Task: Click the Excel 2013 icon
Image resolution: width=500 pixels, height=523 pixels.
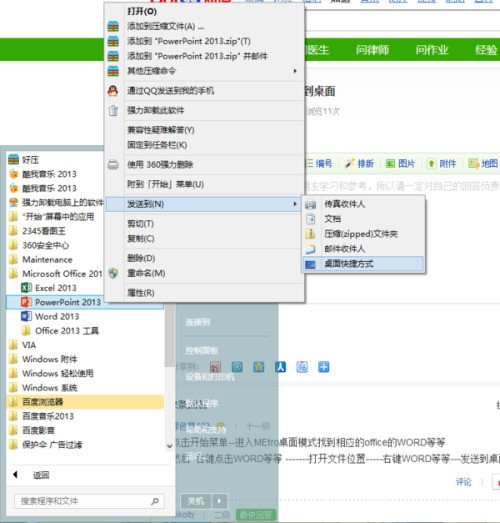Action: (26, 288)
